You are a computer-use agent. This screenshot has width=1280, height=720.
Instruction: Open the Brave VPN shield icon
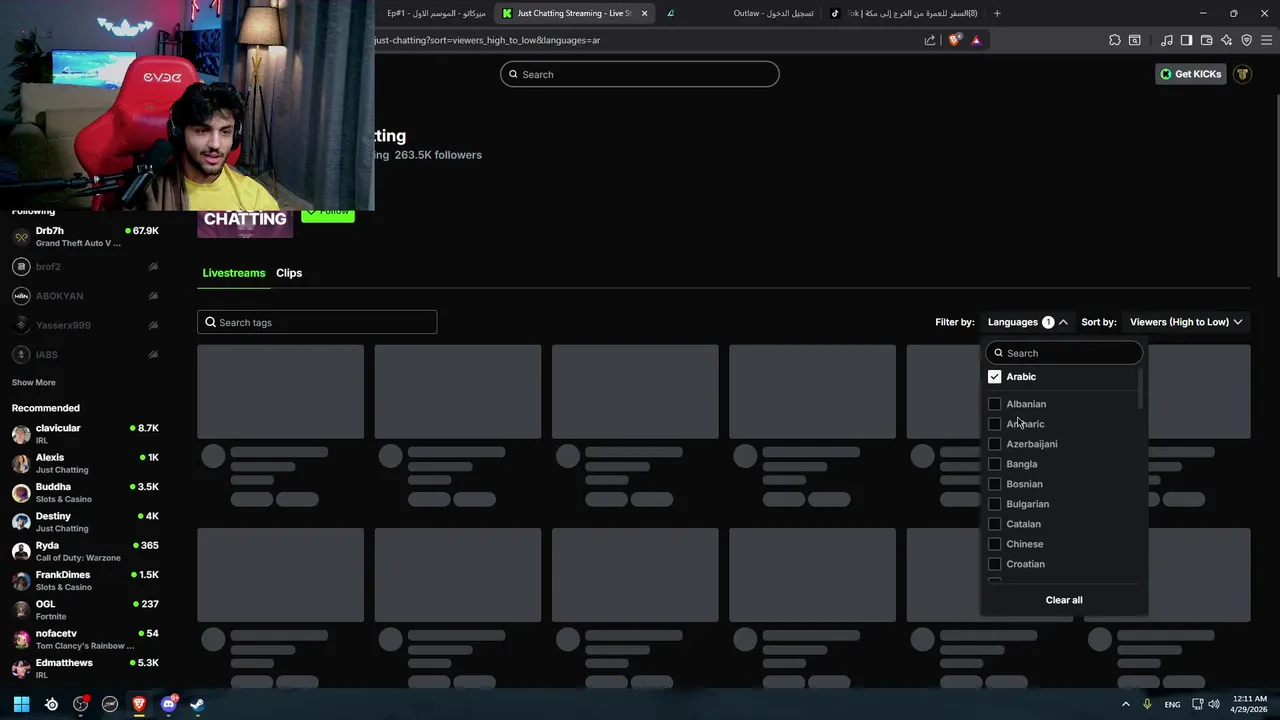(x=1247, y=40)
